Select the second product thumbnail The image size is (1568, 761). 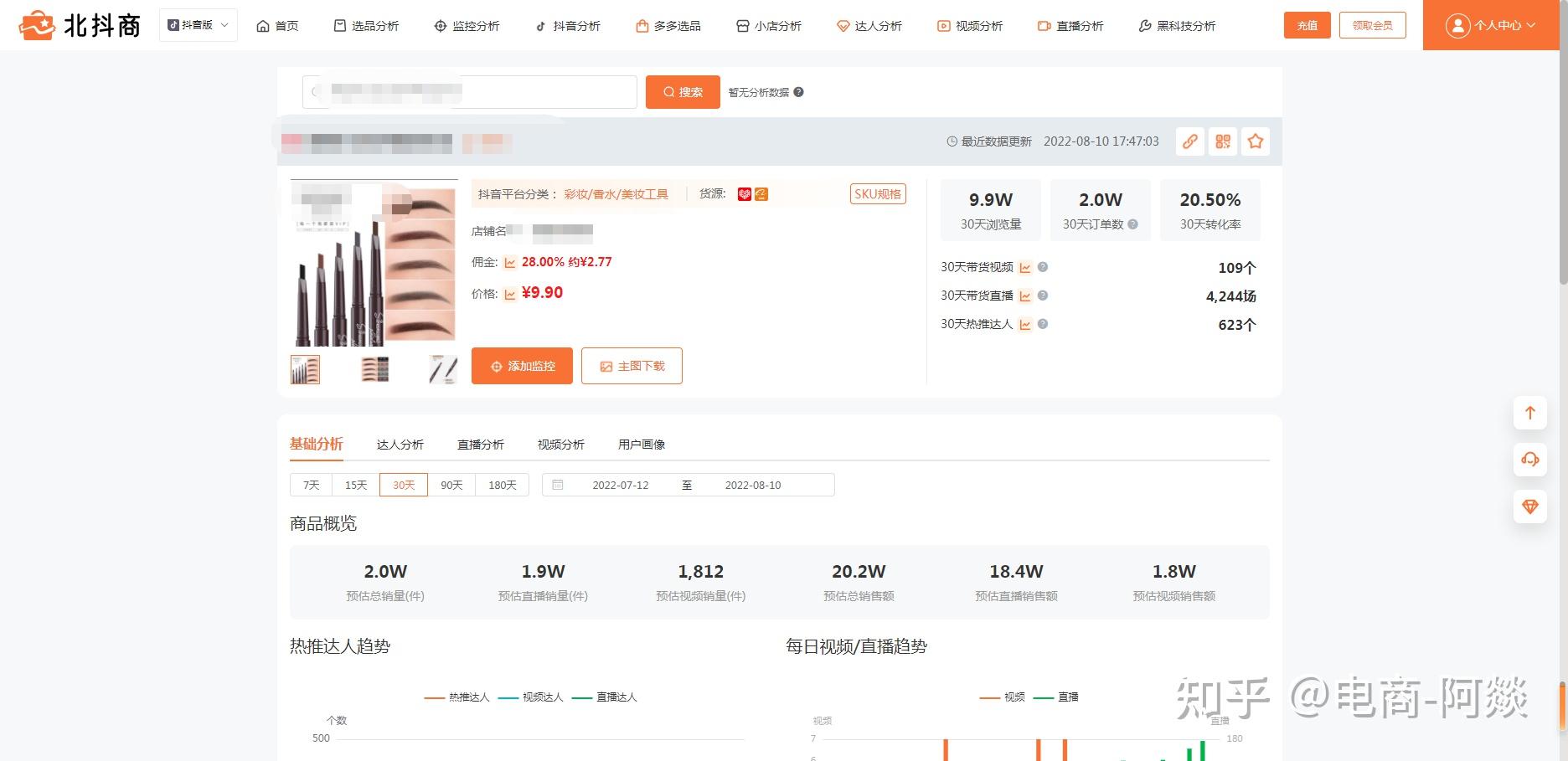pos(374,369)
